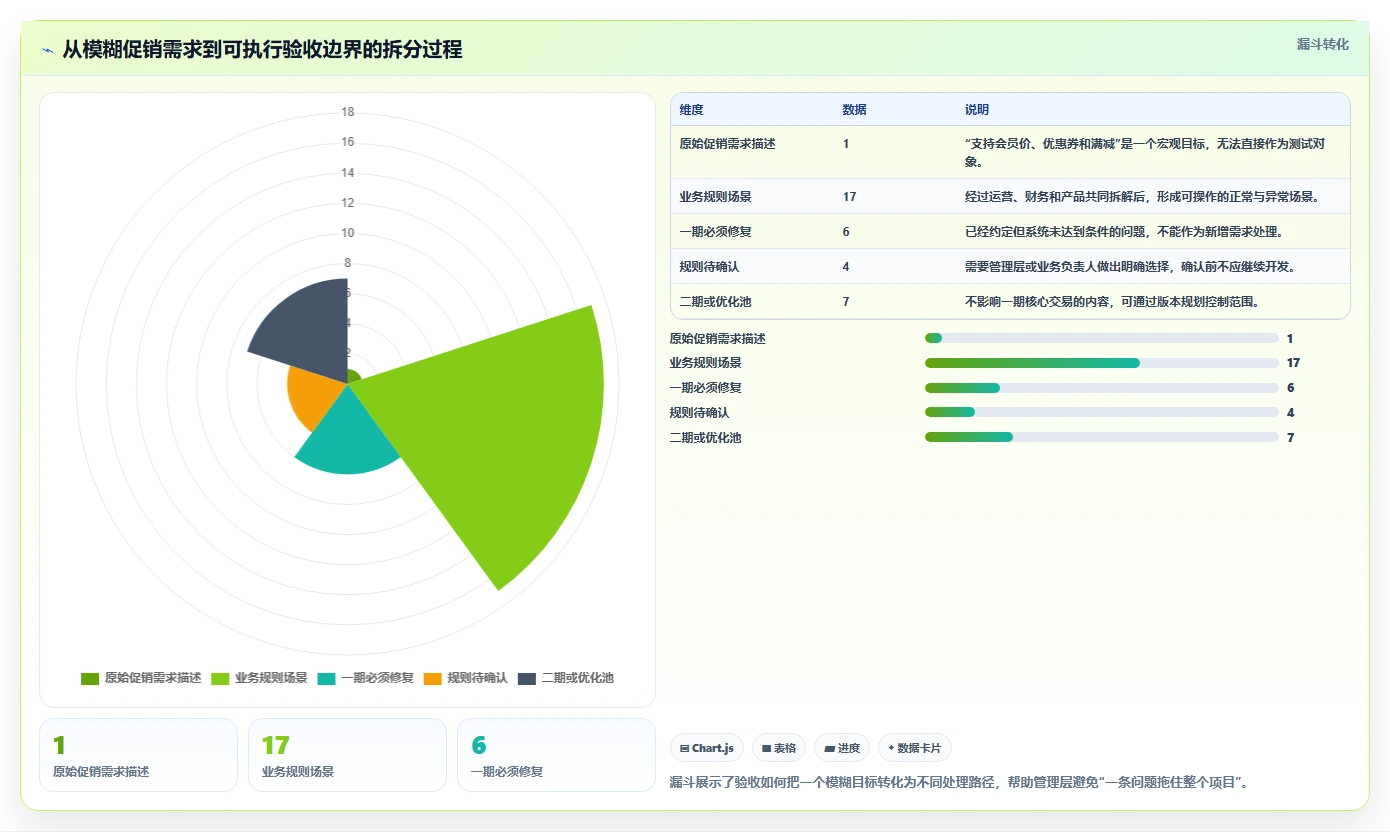Image resolution: width=1390 pixels, height=832 pixels.
Task: Click description starting 已经约定但系统未达到
Action: pos(1124,232)
